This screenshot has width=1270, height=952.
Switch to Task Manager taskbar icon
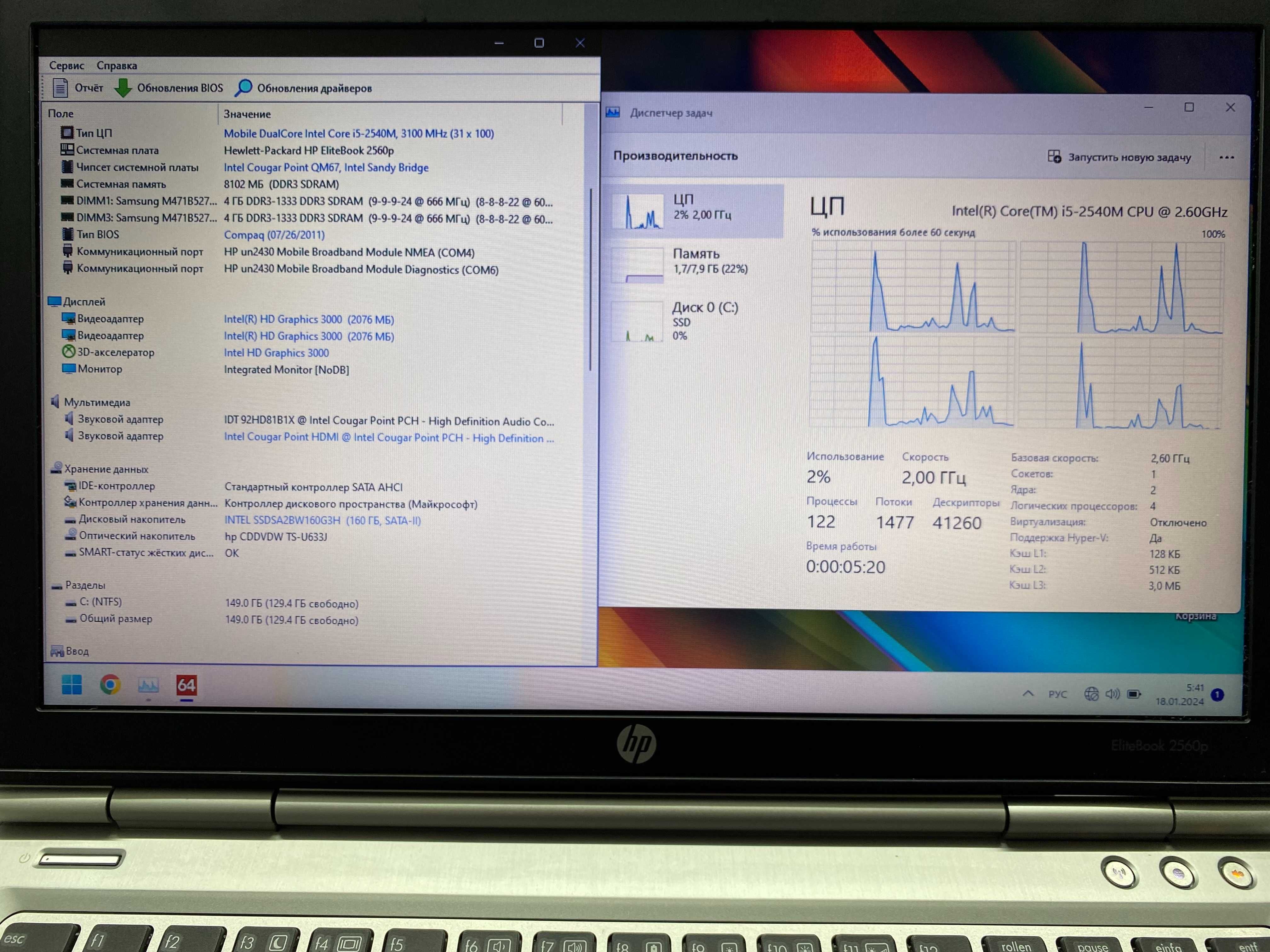pyautogui.click(x=148, y=685)
